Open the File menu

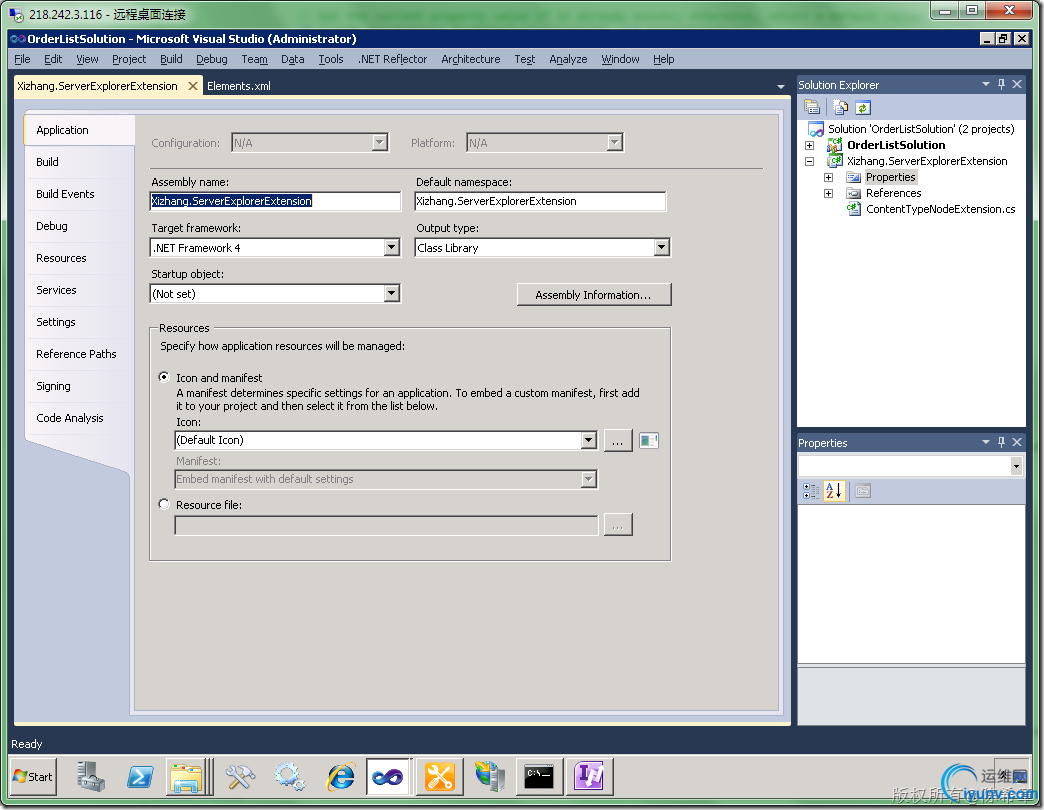[22, 59]
